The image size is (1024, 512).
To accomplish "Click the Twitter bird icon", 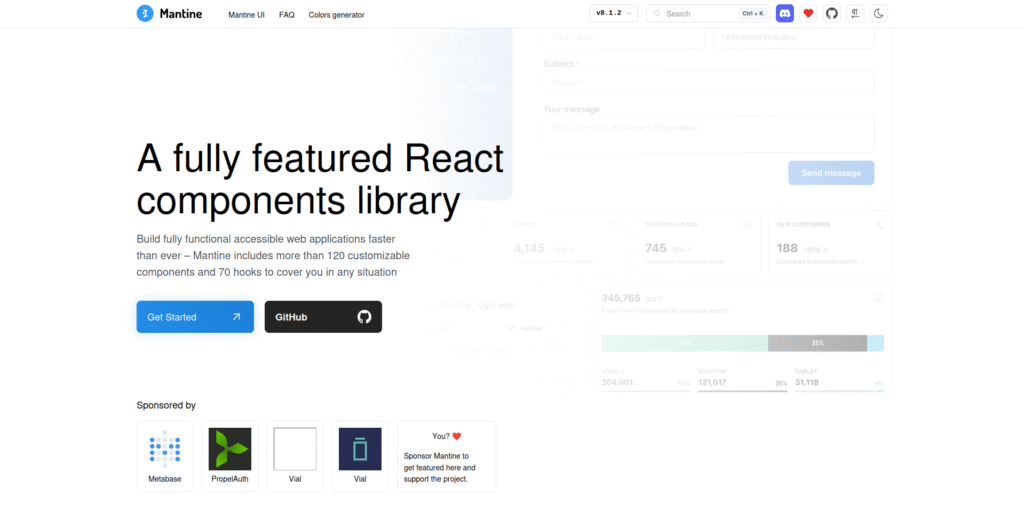I will click(511, 328).
